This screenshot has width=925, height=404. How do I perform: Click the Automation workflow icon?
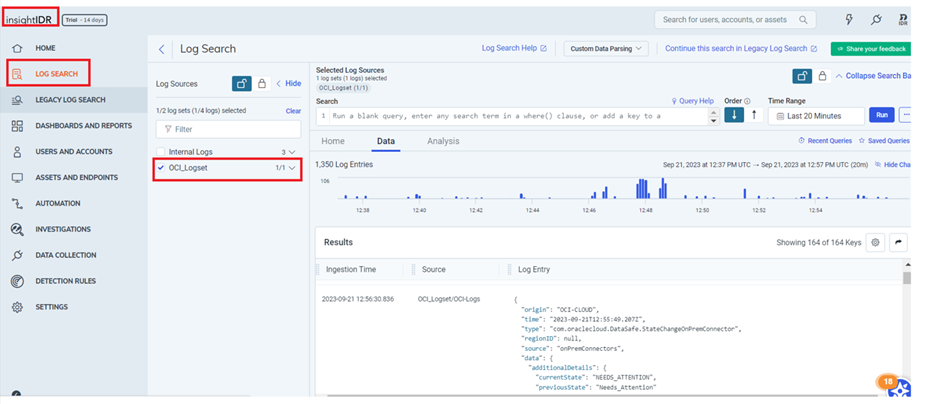tap(17, 203)
